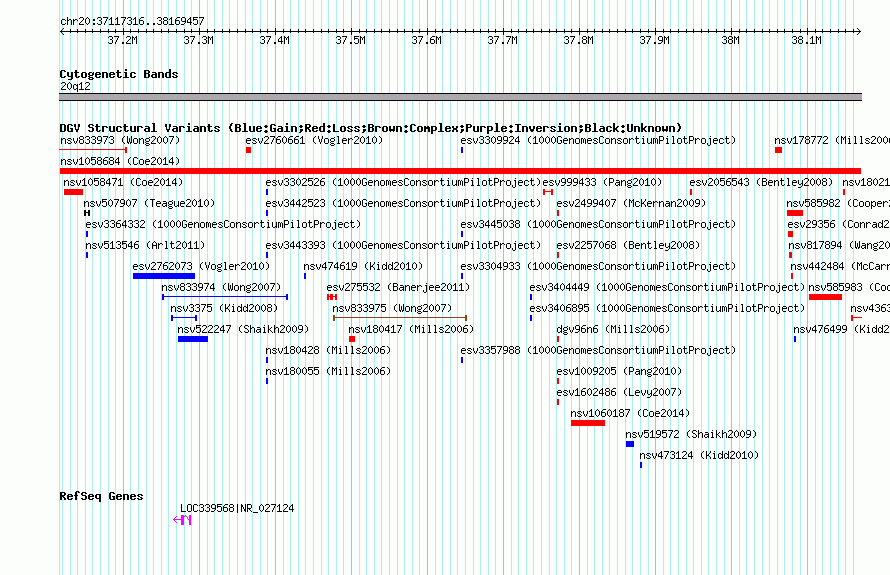
Task: Click nsv180428 (Mills2006) label
Action: click(x=328, y=350)
